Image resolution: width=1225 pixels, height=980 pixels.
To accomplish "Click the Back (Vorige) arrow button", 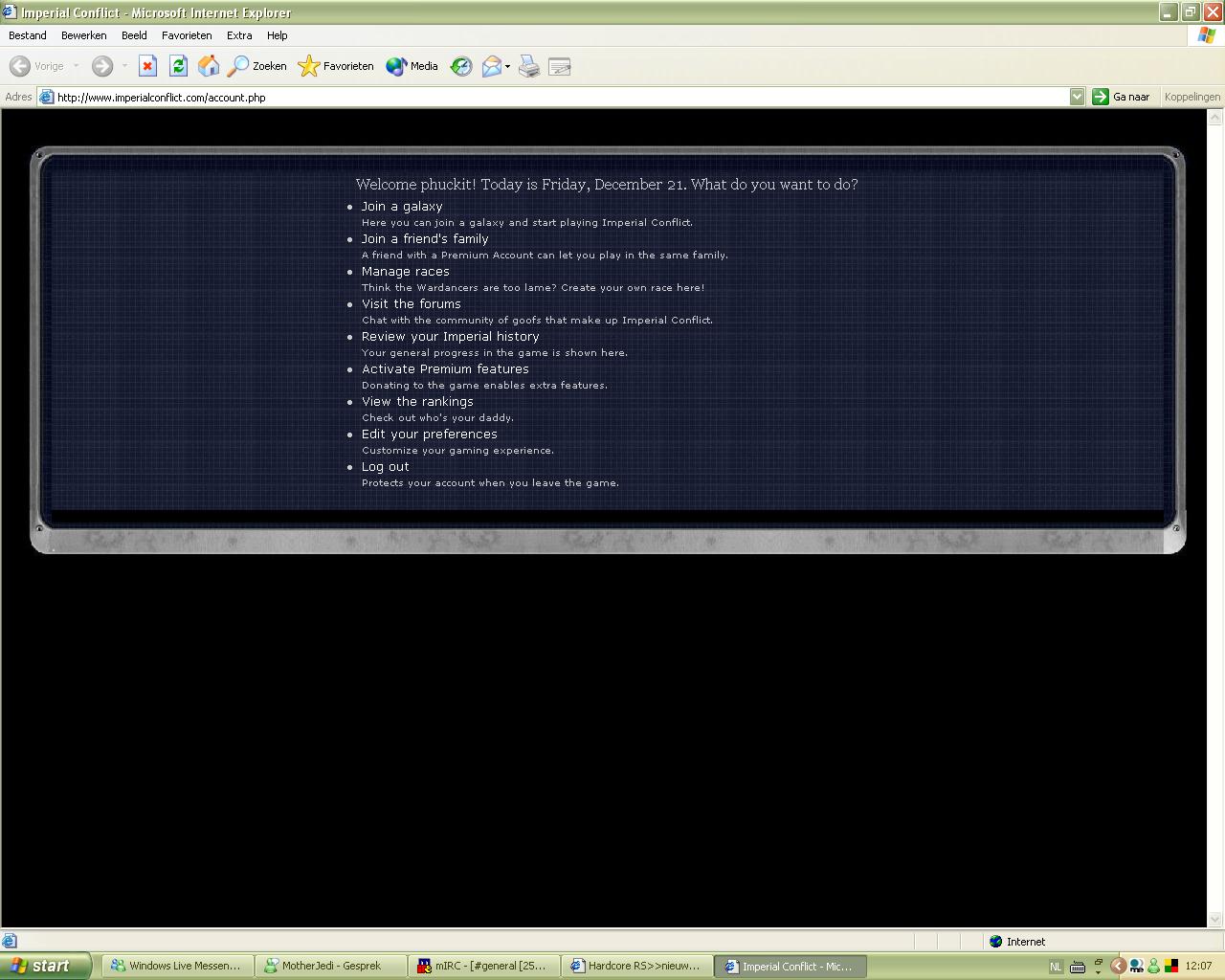I will (36, 66).
